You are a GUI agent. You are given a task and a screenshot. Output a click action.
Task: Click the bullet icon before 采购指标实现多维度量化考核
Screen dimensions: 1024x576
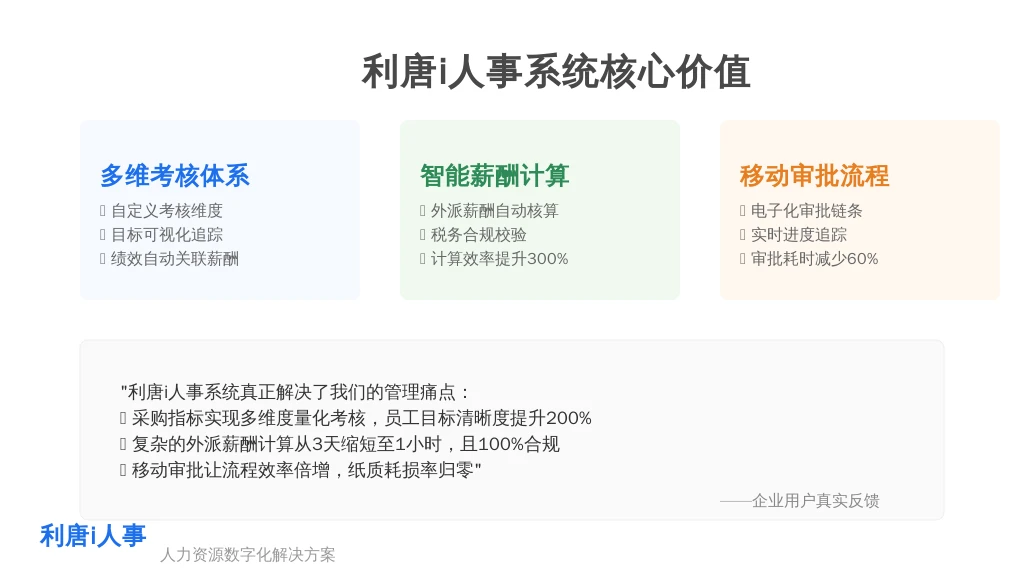pos(123,418)
